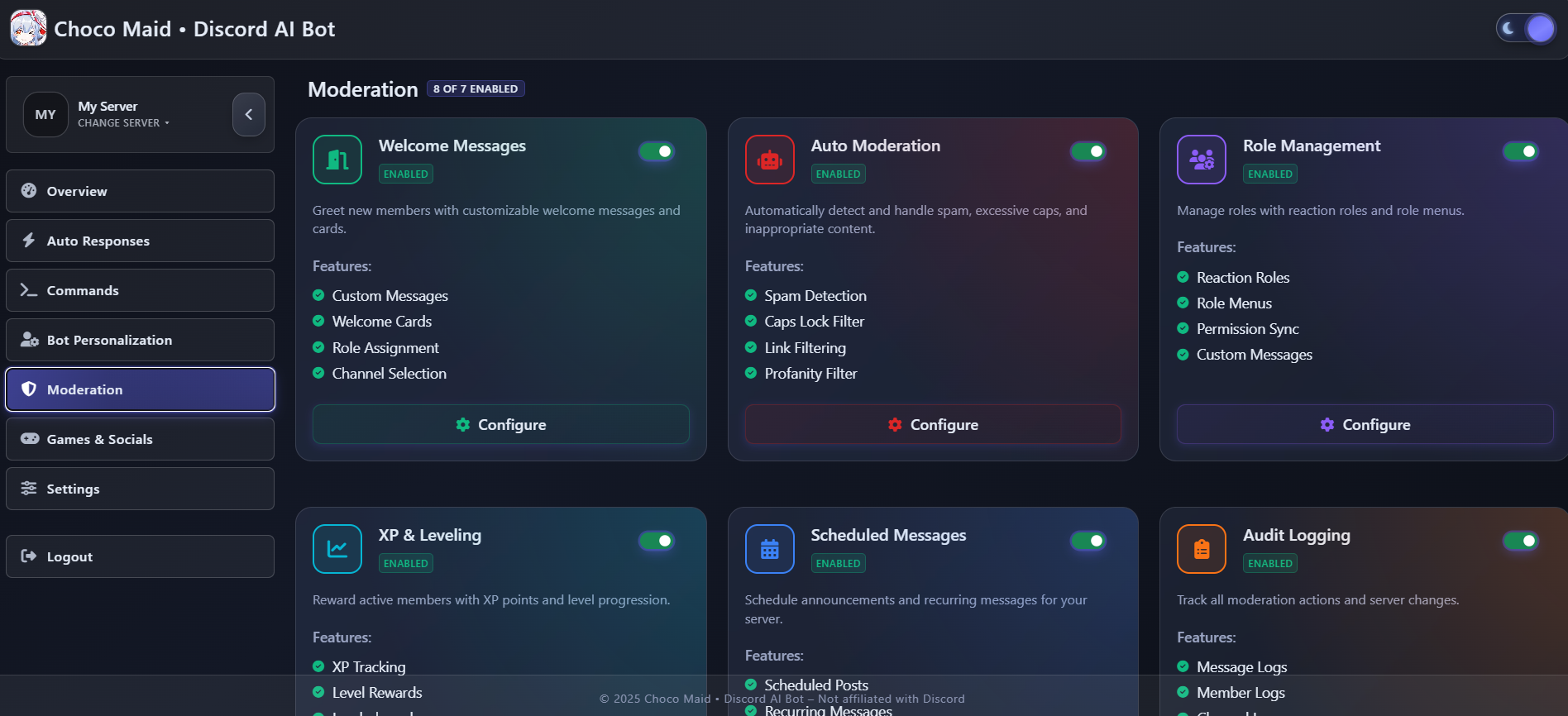Click the Moderation shield icon
Image resolution: width=1568 pixels, height=716 pixels.
click(x=29, y=389)
